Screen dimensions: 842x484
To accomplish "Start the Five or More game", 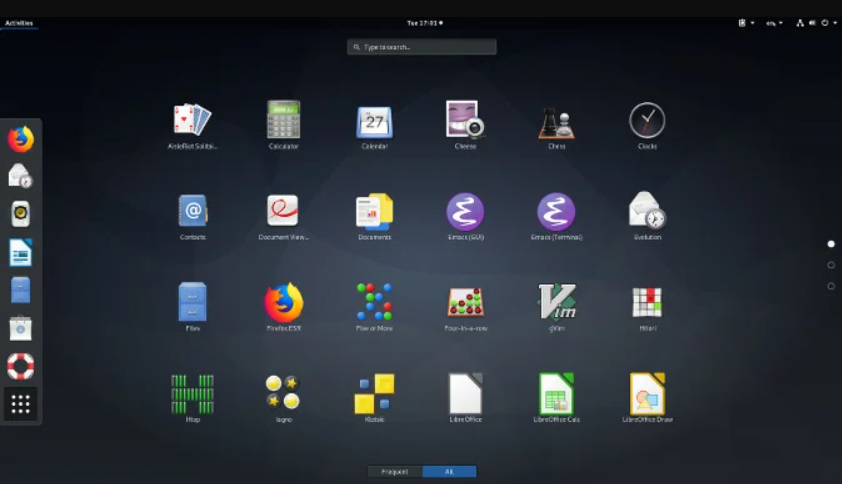I will point(374,307).
